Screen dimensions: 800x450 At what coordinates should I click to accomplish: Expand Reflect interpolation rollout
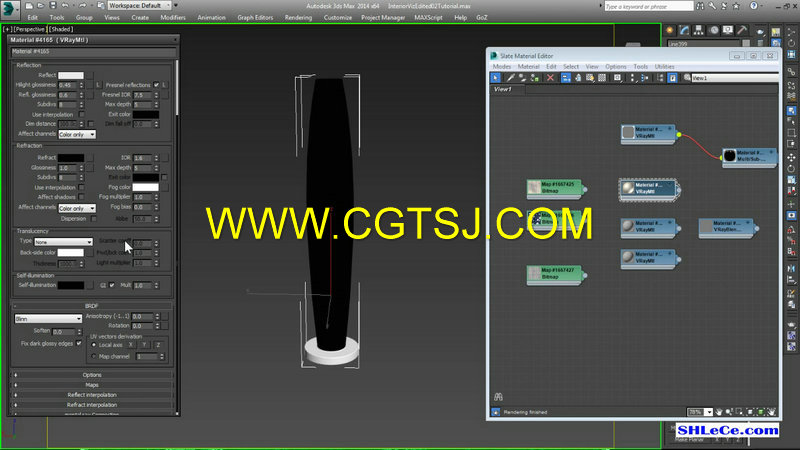tap(92, 395)
